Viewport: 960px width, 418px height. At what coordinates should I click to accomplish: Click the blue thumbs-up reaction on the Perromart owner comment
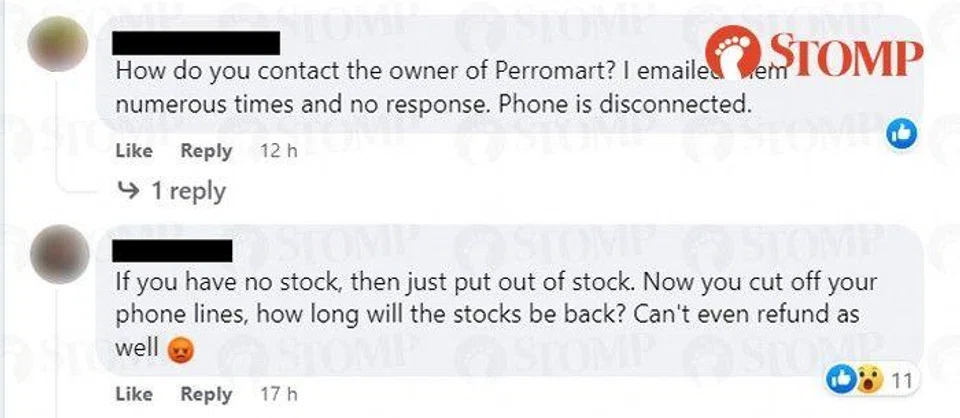click(x=903, y=131)
